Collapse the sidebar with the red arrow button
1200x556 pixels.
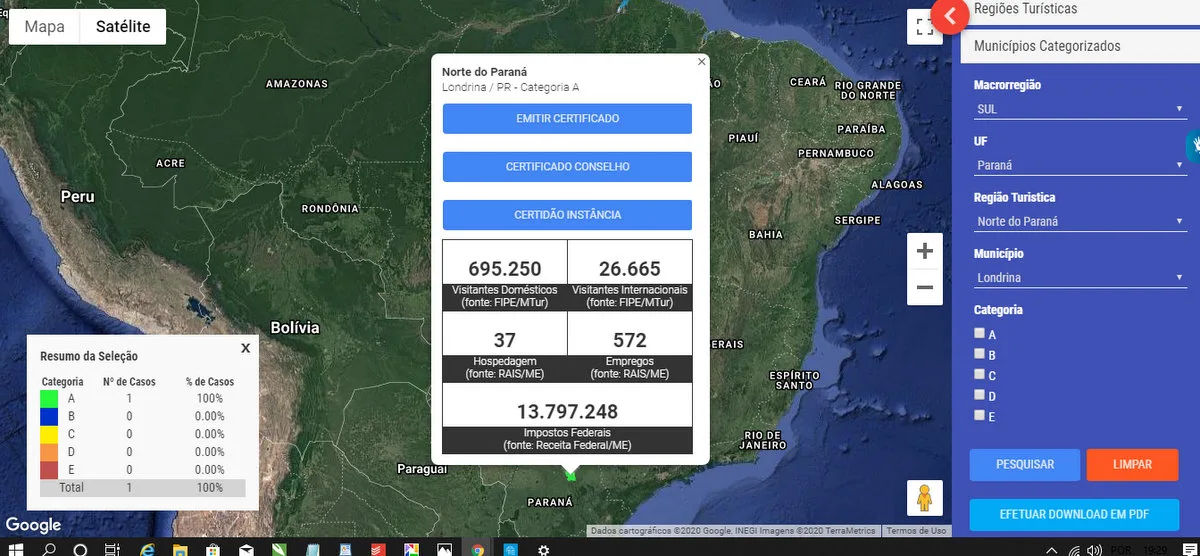(x=949, y=16)
